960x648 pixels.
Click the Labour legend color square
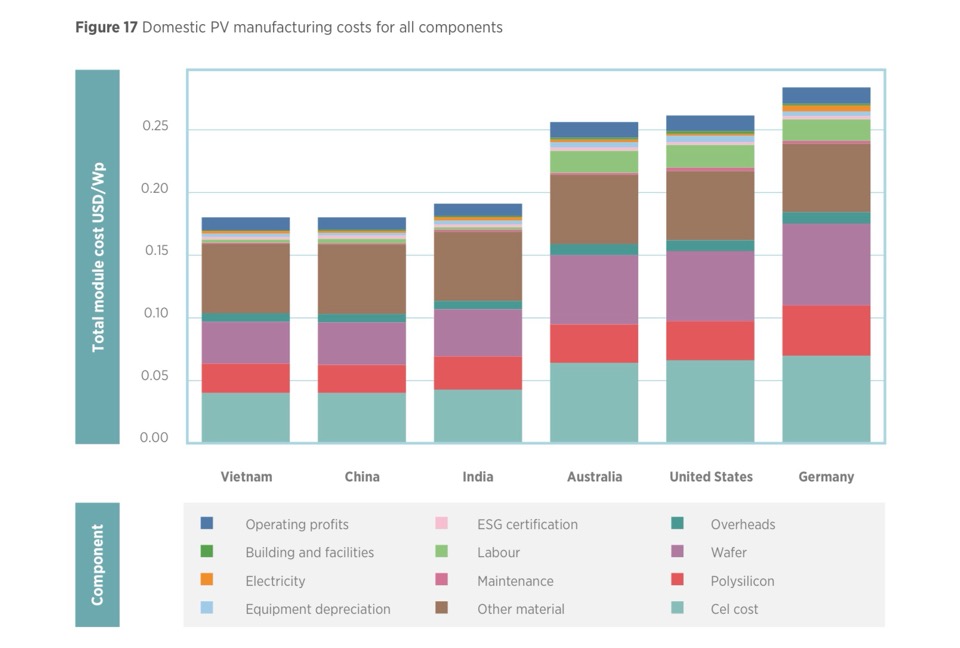tap(441, 551)
